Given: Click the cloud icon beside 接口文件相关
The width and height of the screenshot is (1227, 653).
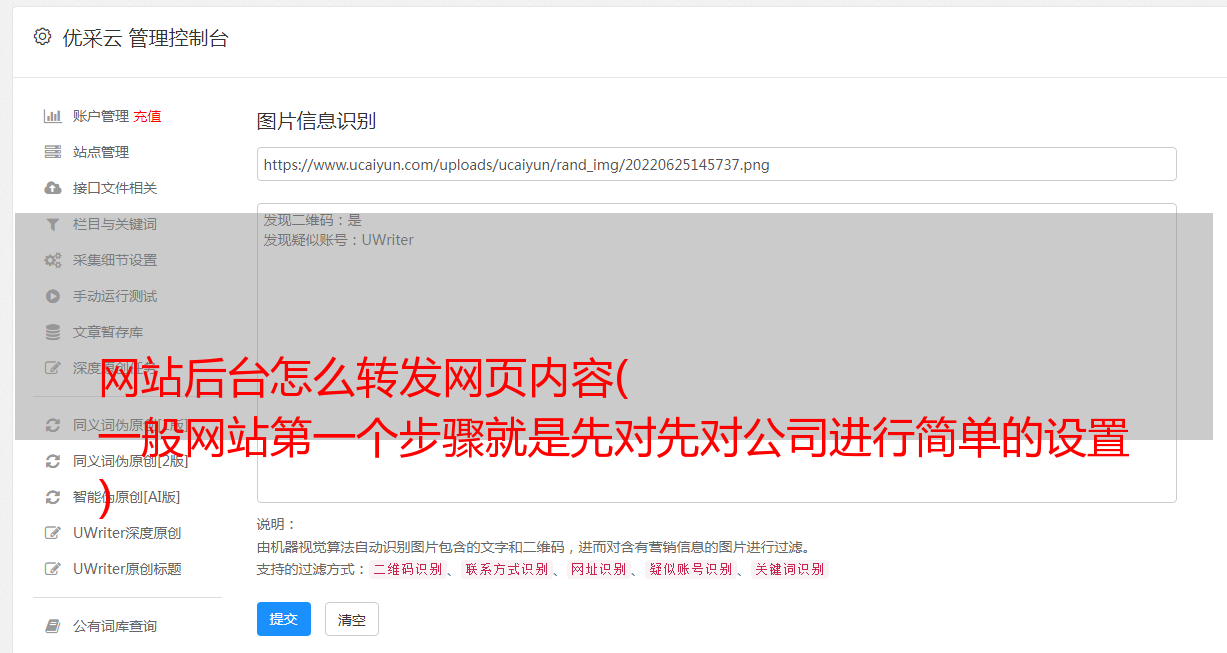Looking at the screenshot, I should (53, 188).
